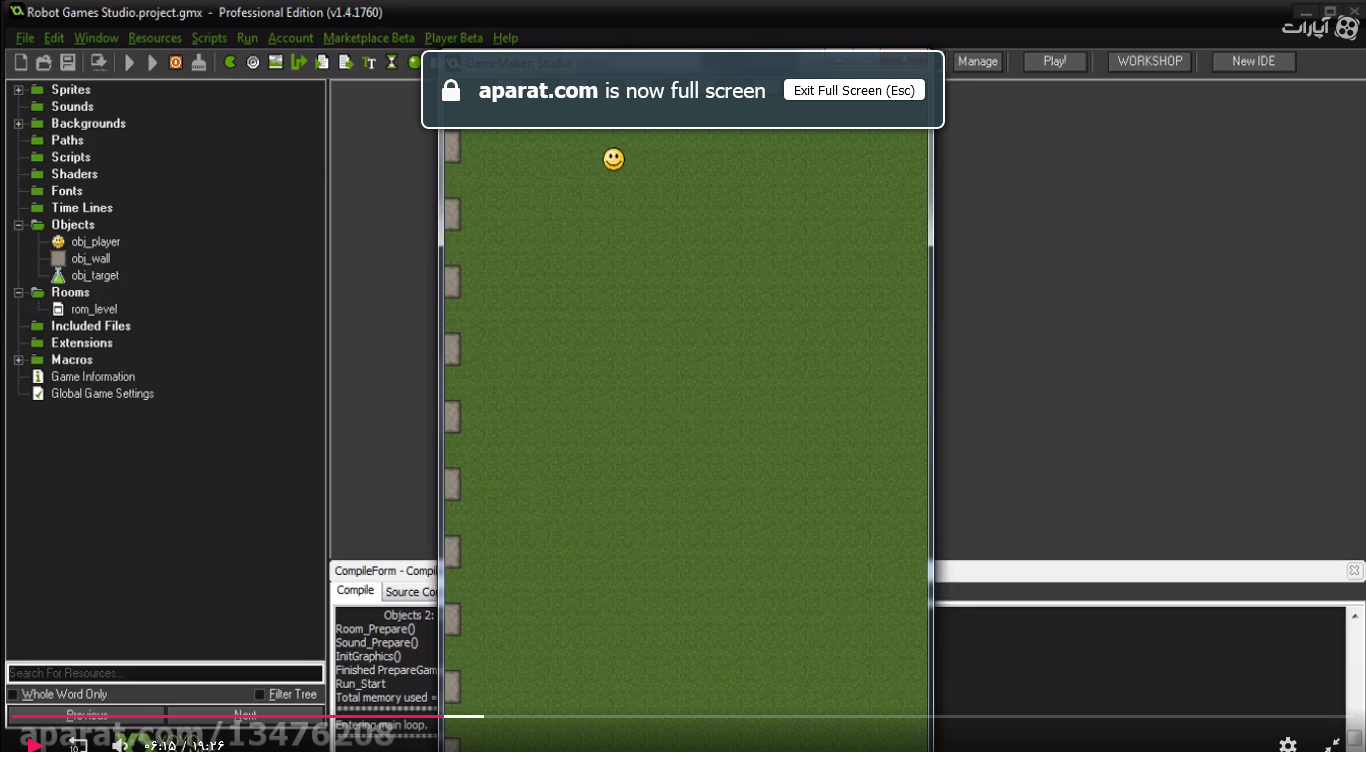Image resolution: width=1366 pixels, height=768 pixels.
Task: Click the New IDE button
Action: coord(1254,62)
